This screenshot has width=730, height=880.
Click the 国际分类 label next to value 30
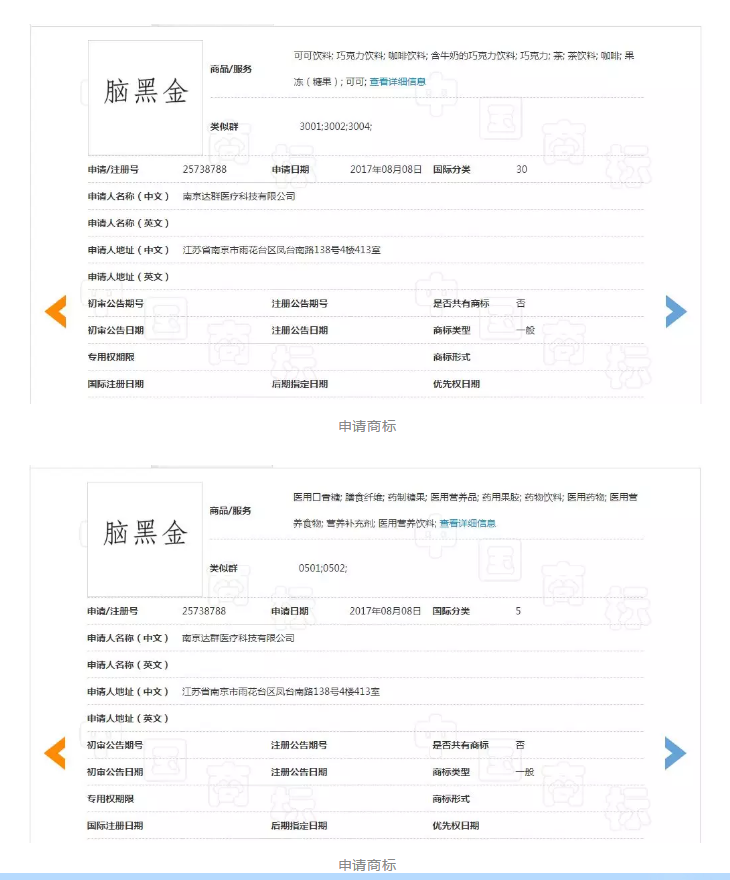coord(452,169)
